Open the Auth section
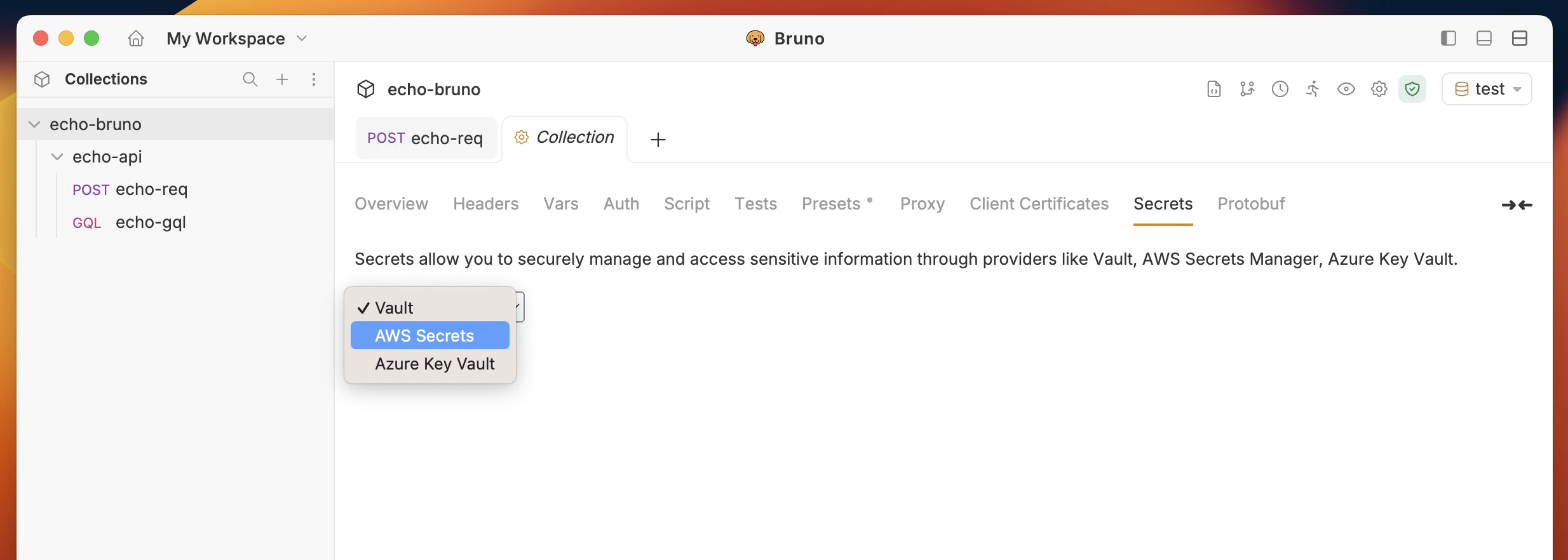 click(x=621, y=204)
